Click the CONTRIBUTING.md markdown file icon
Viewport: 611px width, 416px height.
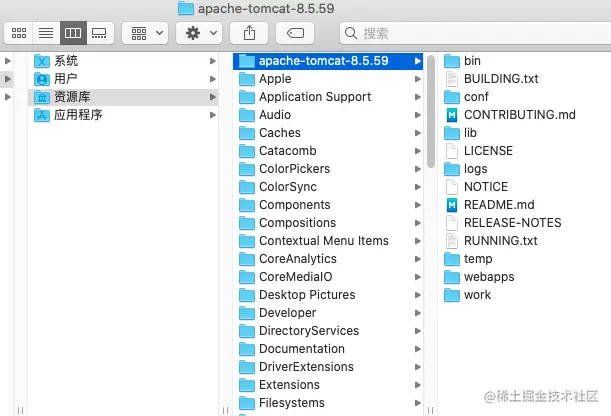click(452, 115)
